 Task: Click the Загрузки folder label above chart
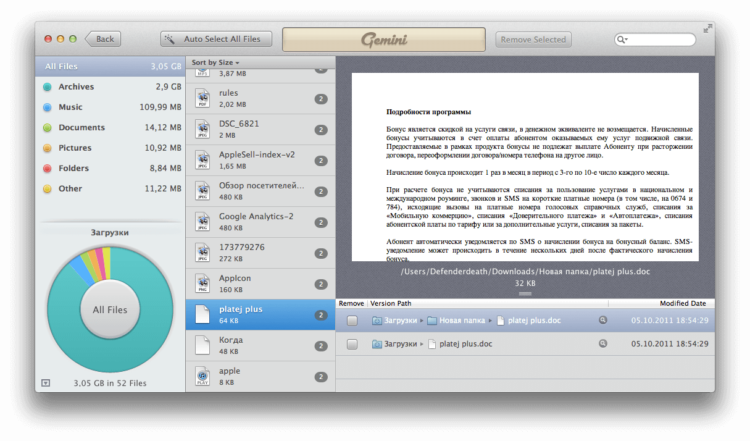(110, 232)
